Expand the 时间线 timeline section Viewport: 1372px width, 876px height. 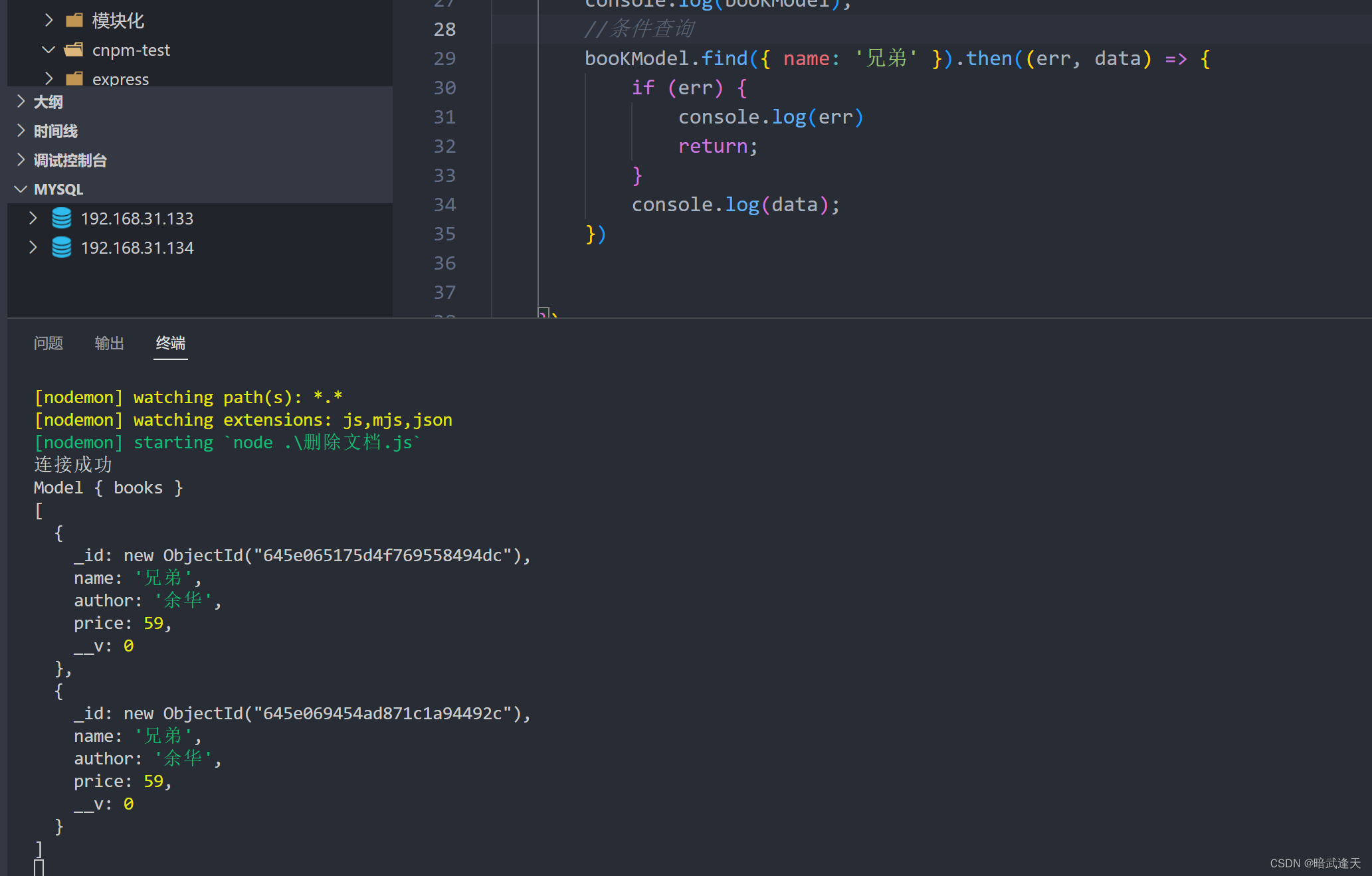[21, 131]
